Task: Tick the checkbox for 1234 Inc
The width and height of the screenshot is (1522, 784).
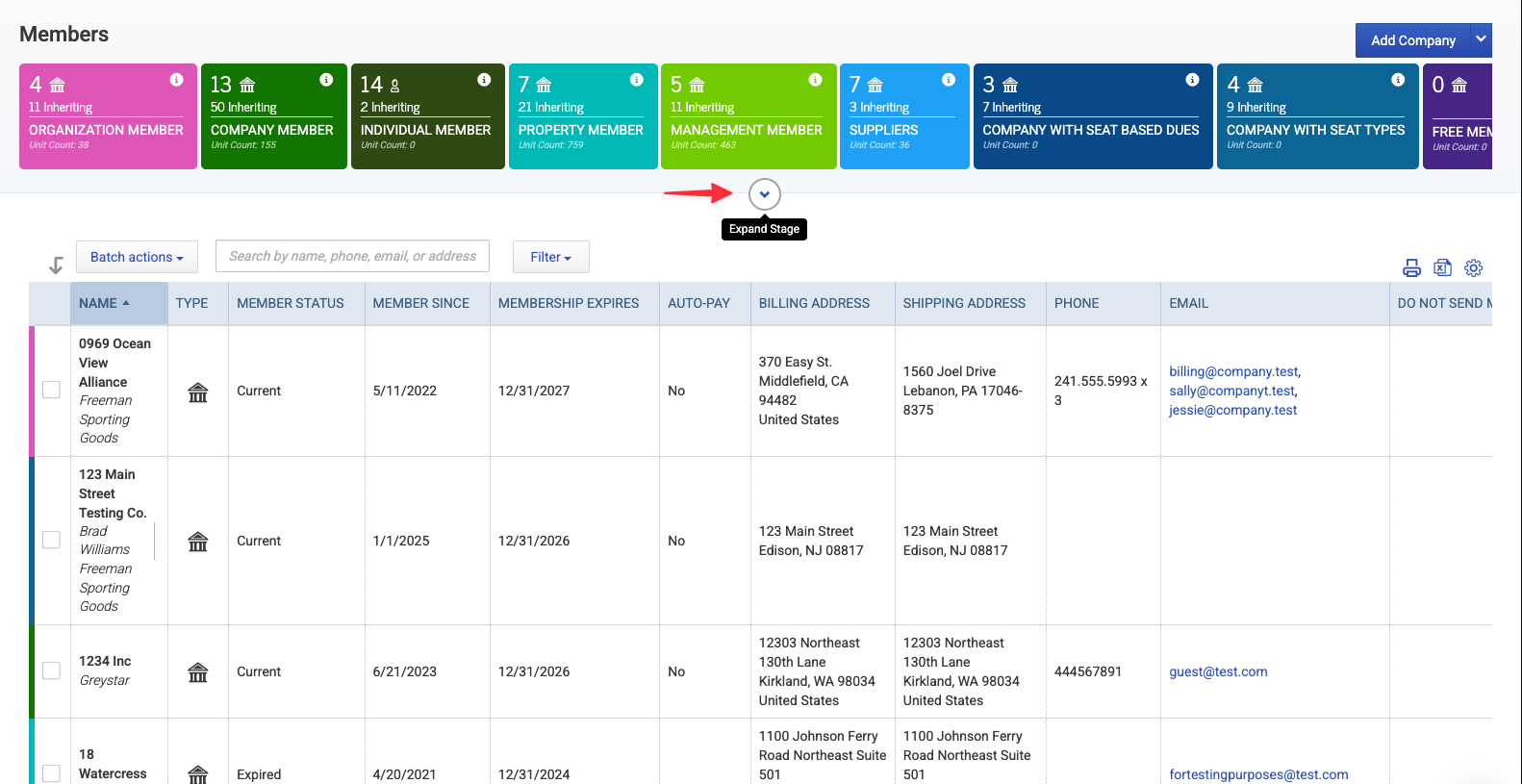Action: click(x=51, y=670)
